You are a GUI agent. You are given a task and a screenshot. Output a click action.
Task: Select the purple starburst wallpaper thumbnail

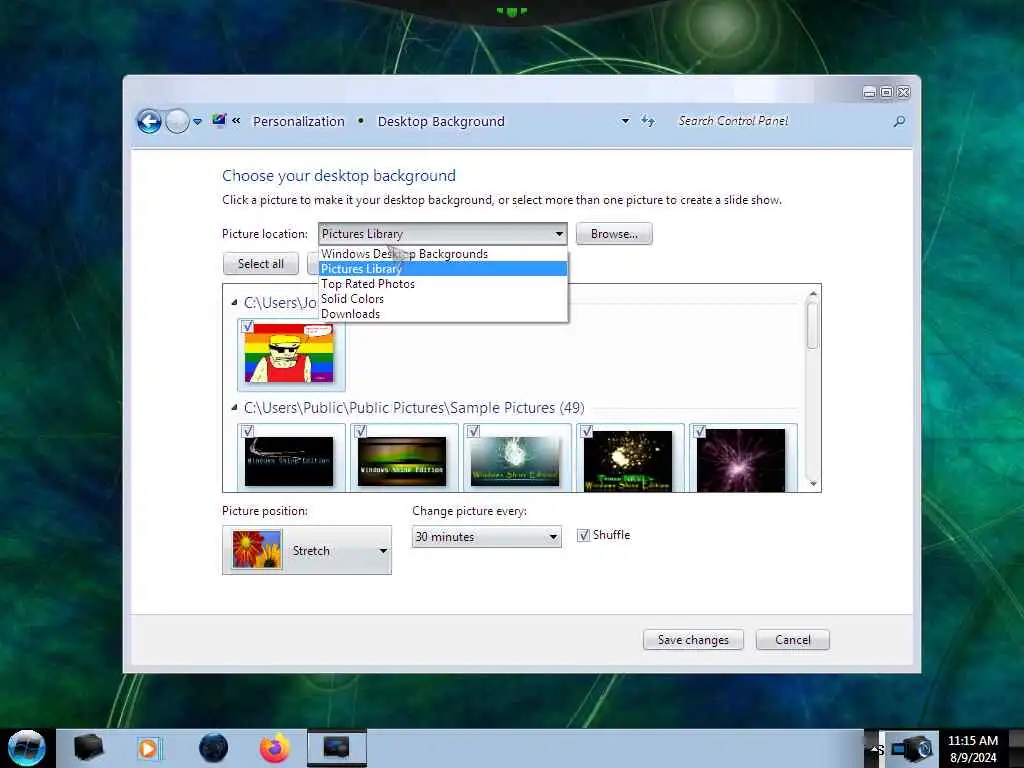[741, 460]
